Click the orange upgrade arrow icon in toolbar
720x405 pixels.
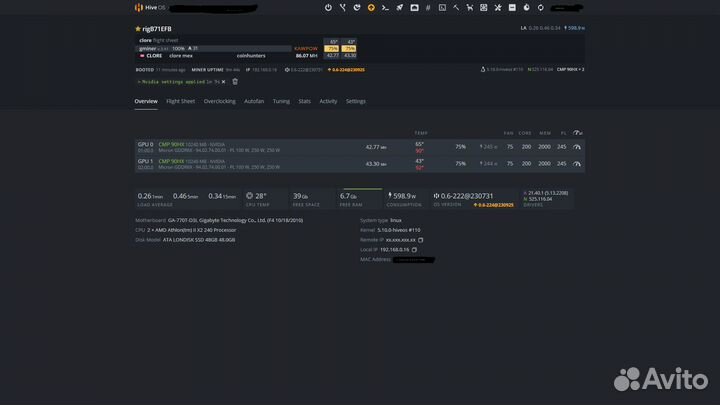[x=371, y=7]
